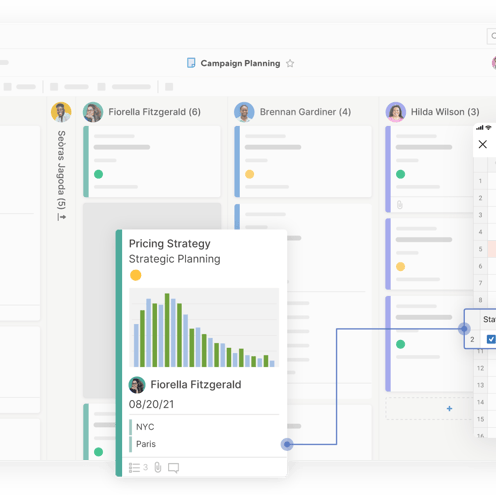Click green status dot on Hilda's first card
The height and width of the screenshot is (496, 496).
click(x=401, y=174)
